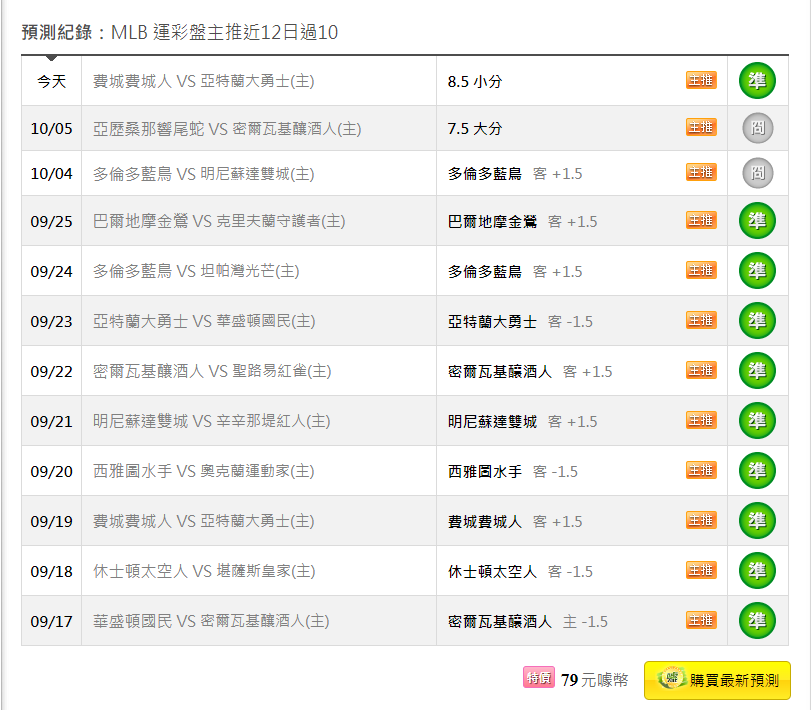The width and height of the screenshot is (812, 710).
Task: Click the orange 主推 badge in 09/24 row
Action: point(701,270)
